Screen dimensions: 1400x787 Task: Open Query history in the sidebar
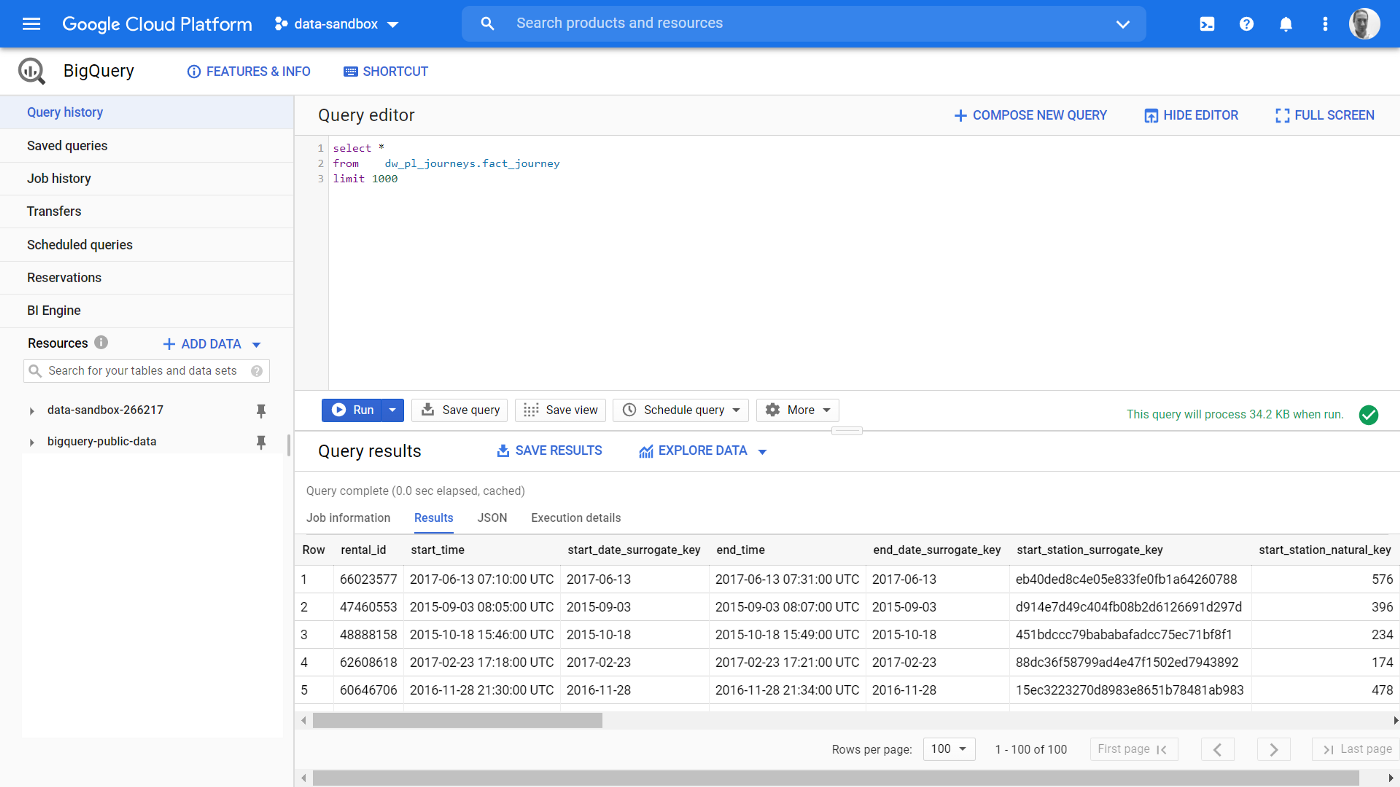pos(146,113)
